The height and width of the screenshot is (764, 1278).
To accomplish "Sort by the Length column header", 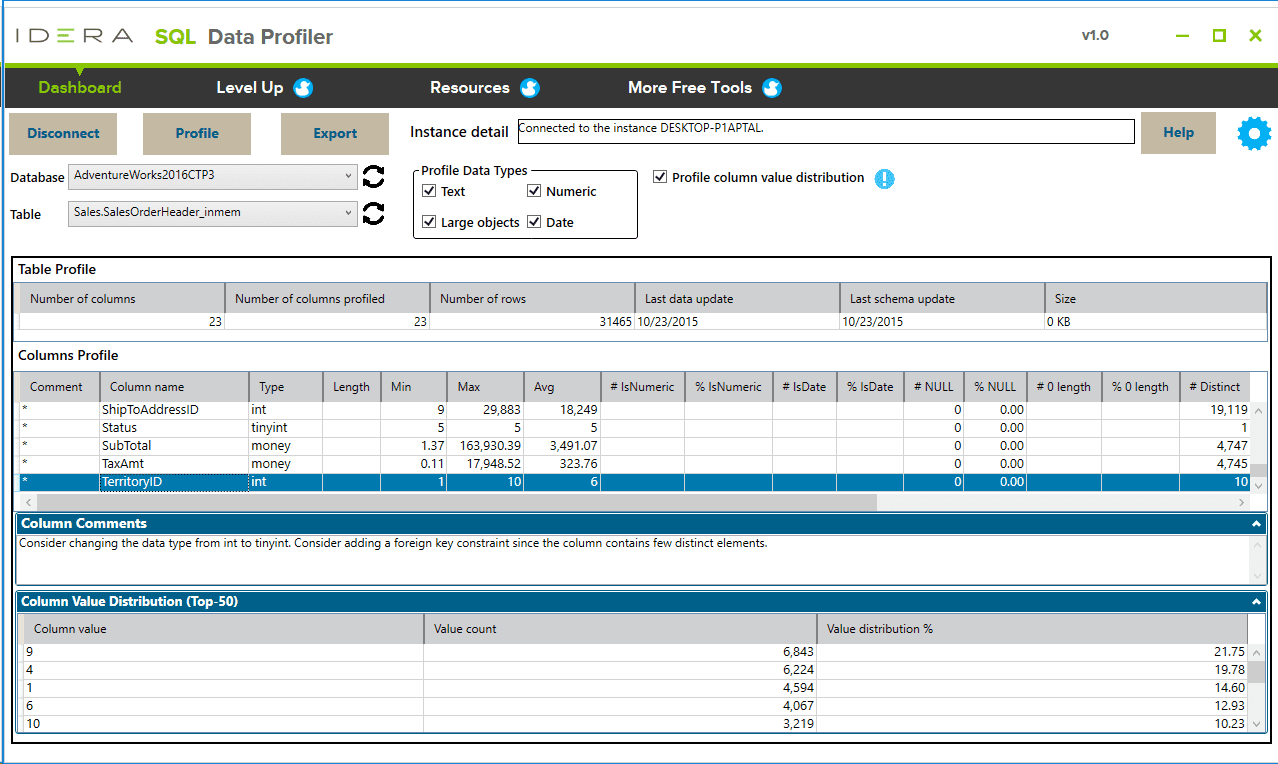I will pyautogui.click(x=352, y=387).
